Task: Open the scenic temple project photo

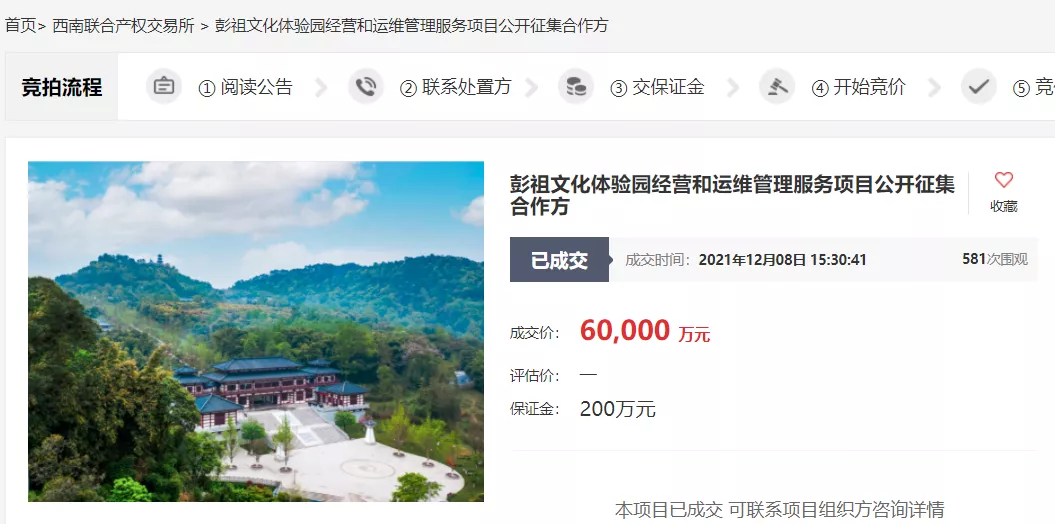Action: (256, 332)
